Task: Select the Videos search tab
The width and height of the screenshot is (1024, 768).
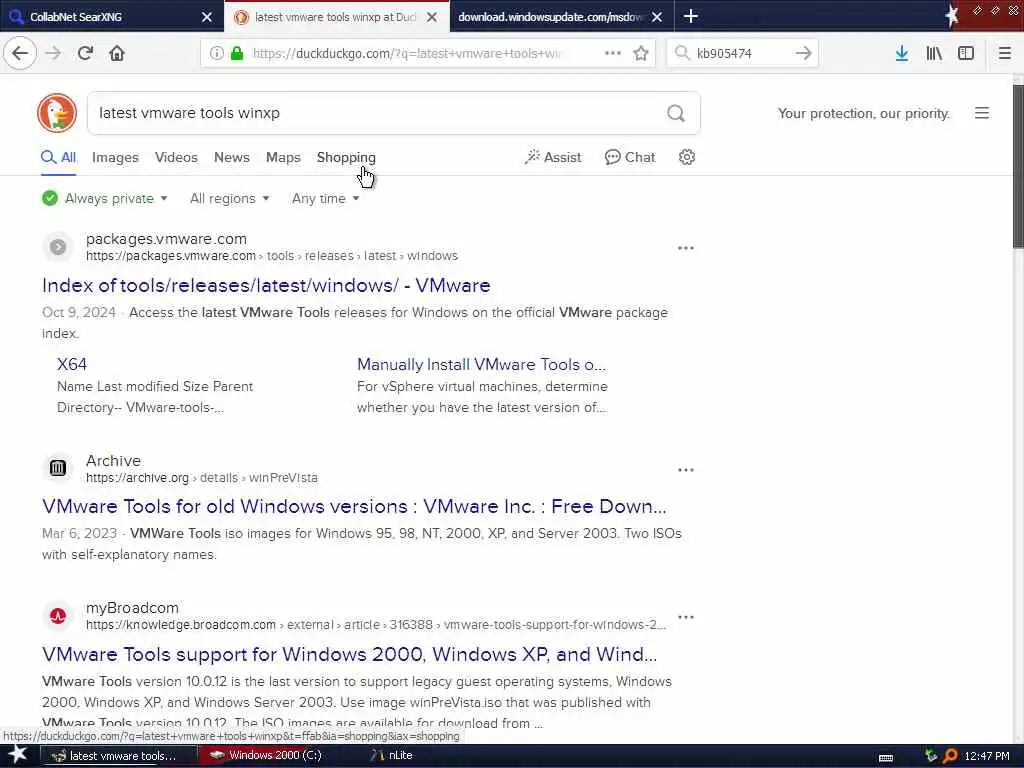Action: click(176, 157)
